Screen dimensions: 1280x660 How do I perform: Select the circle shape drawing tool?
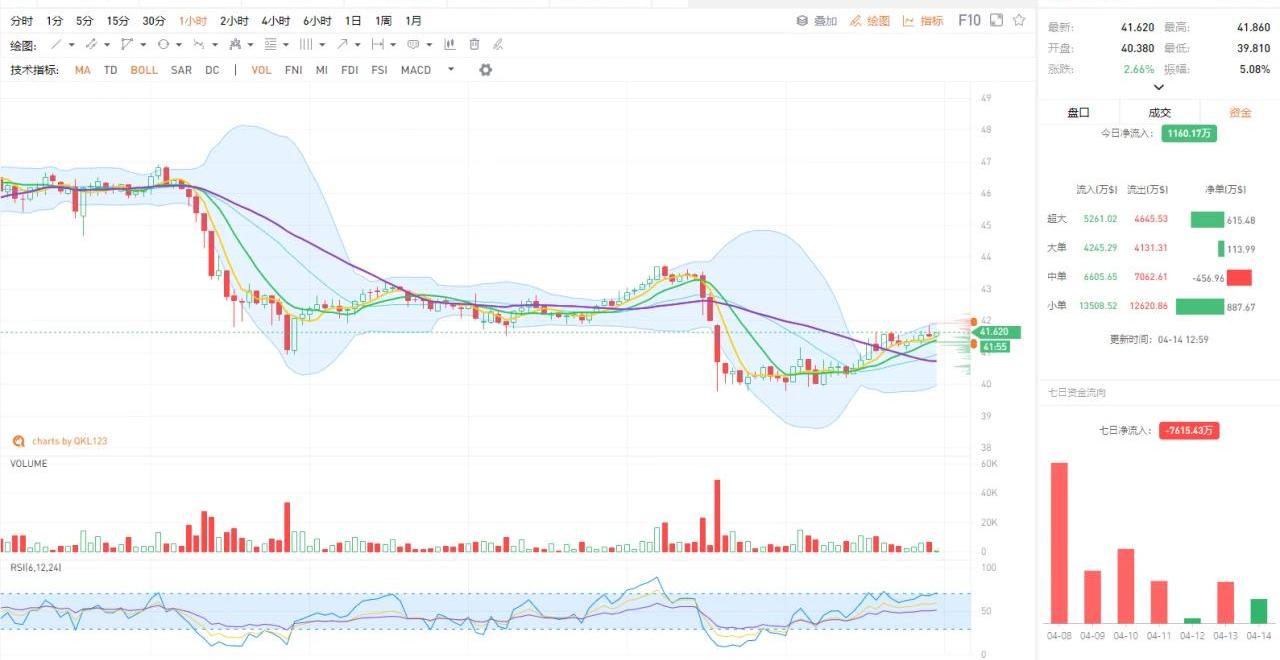[163, 45]
